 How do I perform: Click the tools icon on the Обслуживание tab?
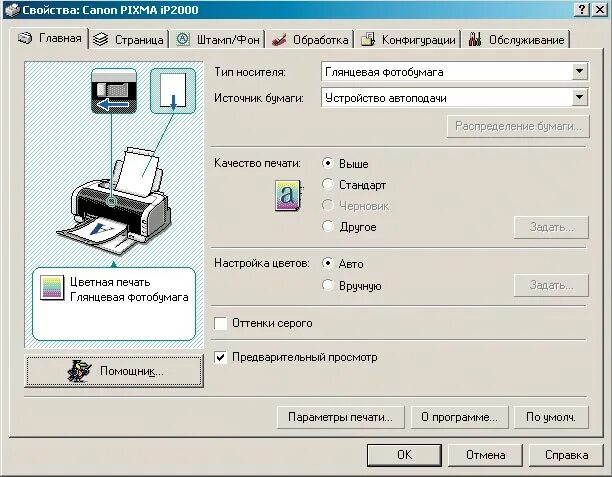pos(475,39)
